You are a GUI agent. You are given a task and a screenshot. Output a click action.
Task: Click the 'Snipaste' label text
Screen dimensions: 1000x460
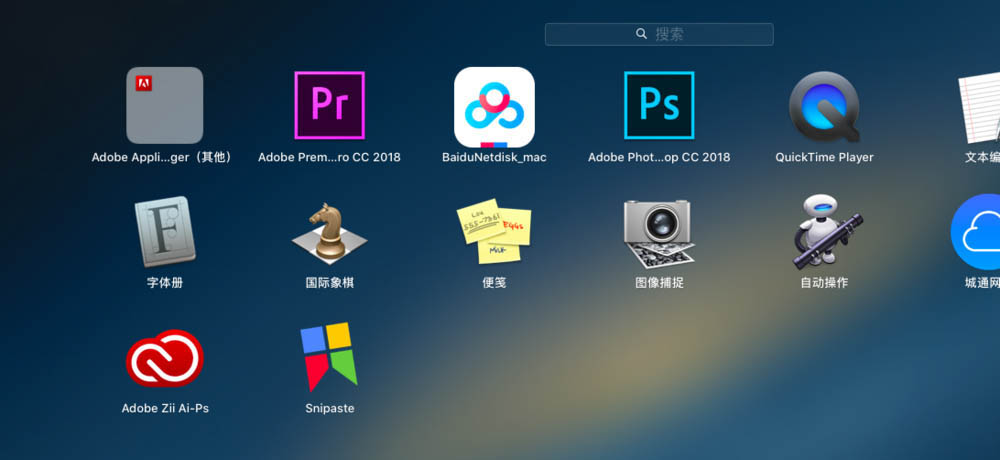[329, 408]
